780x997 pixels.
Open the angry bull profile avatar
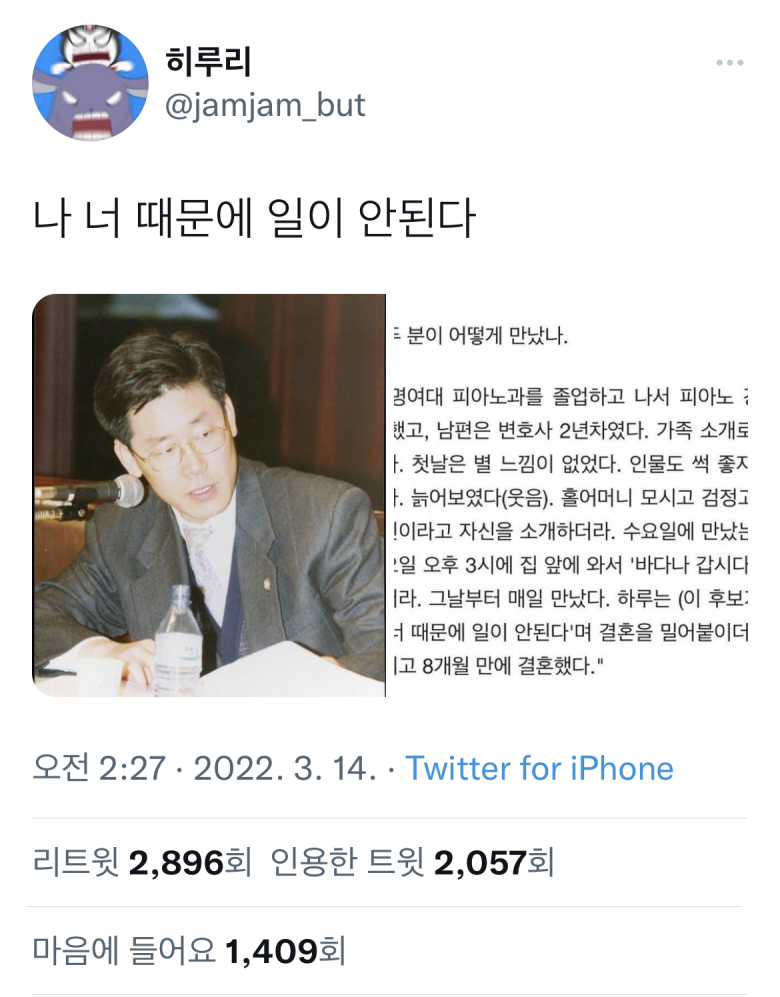click(90, 82)
